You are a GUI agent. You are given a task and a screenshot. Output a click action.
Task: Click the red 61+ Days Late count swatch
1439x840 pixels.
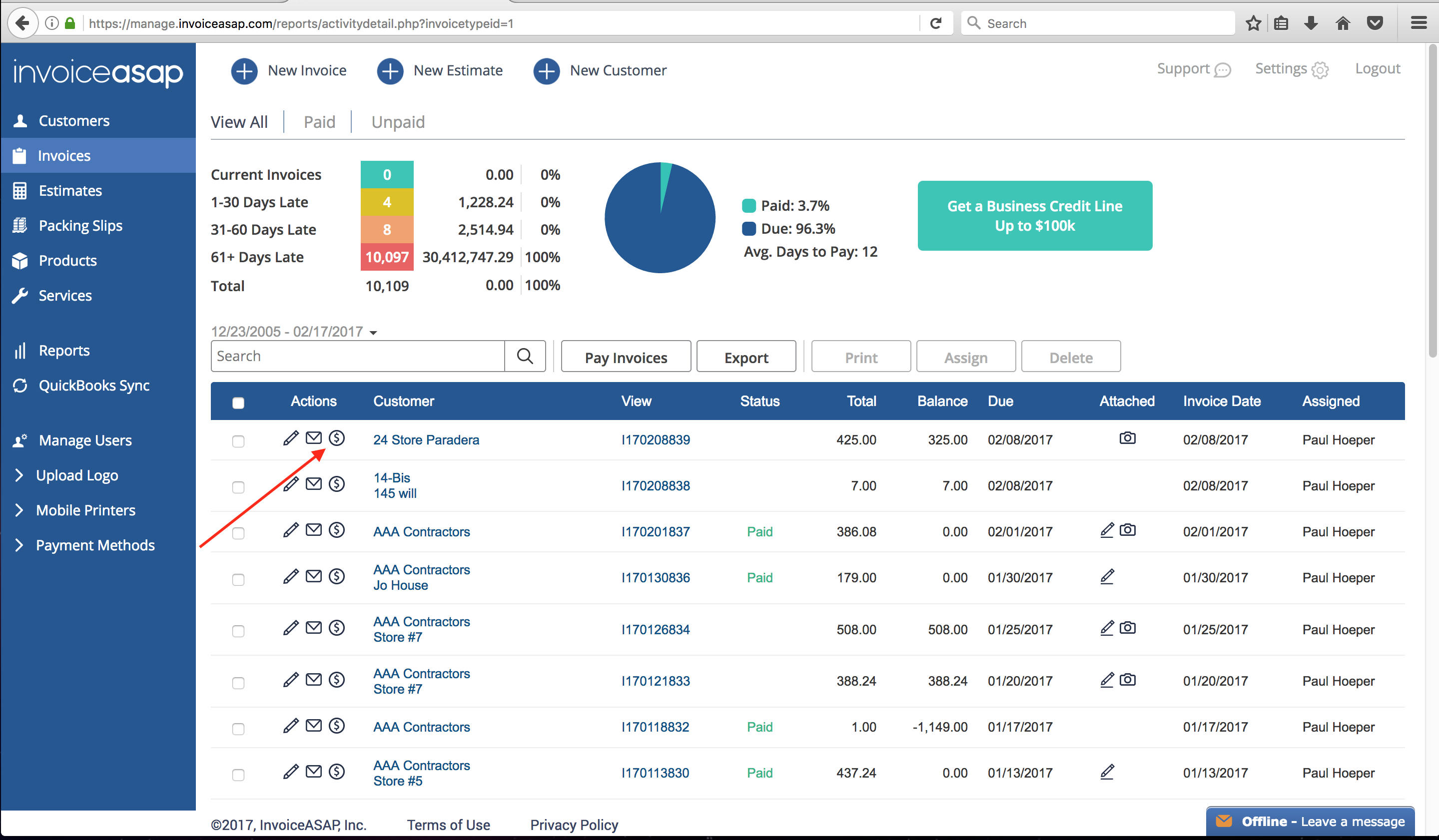pos(387,257)
